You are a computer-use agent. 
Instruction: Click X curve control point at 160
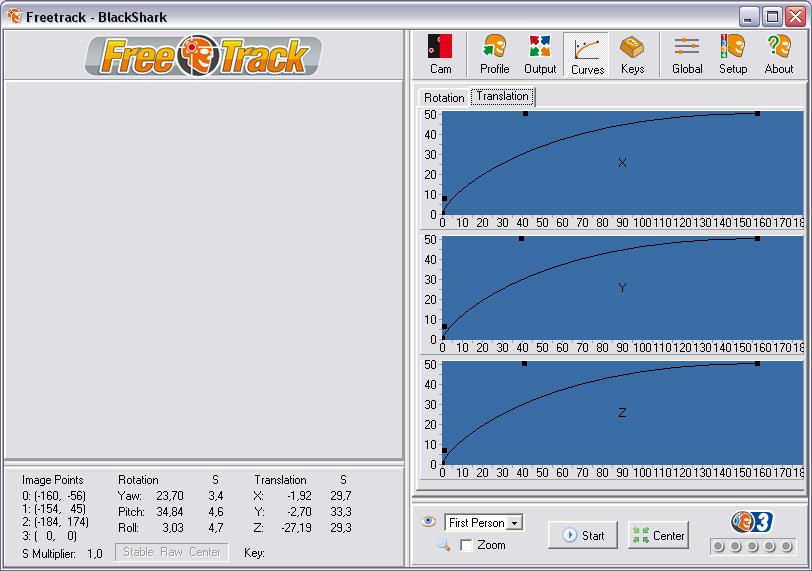click(757, 113)
